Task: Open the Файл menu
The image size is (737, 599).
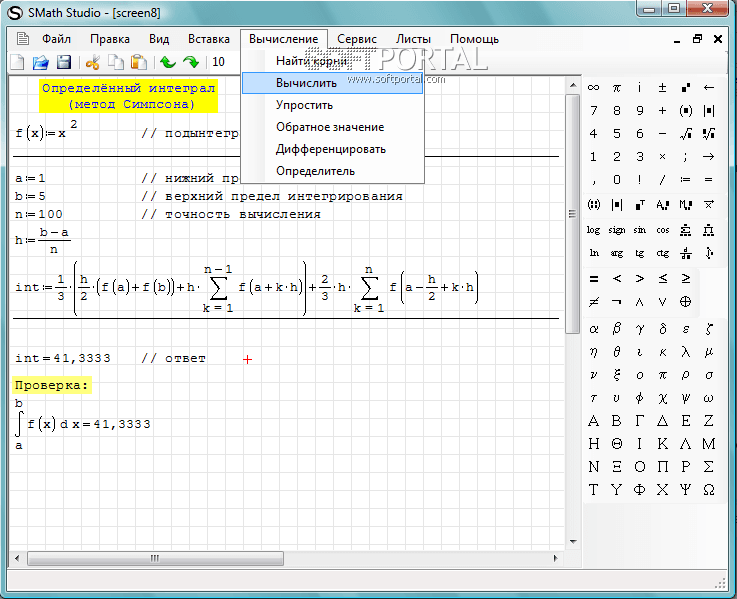Action: [x=56, y=39]
